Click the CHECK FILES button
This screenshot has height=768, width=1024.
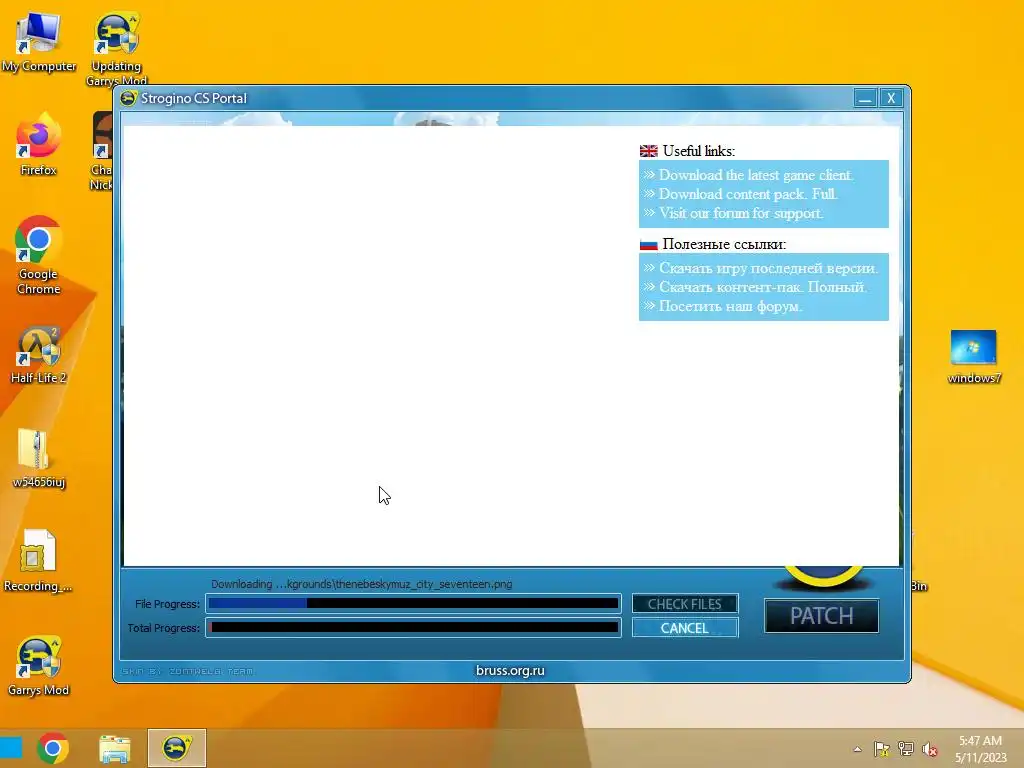684,604
